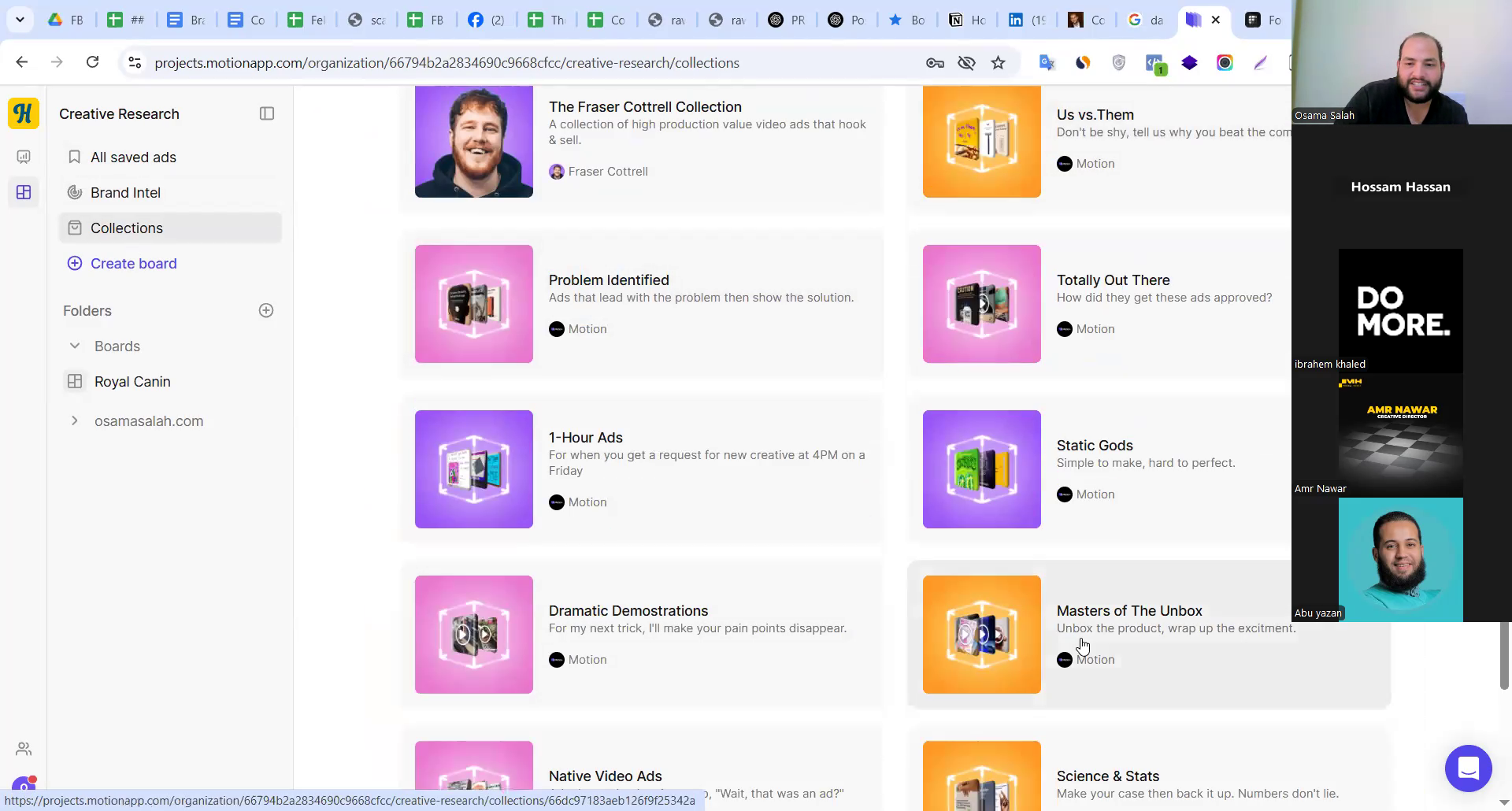Click the dark blue layered extension icon
Image resolution: width=1512 pixels, height=811 pixels.
click(1189, 63)
